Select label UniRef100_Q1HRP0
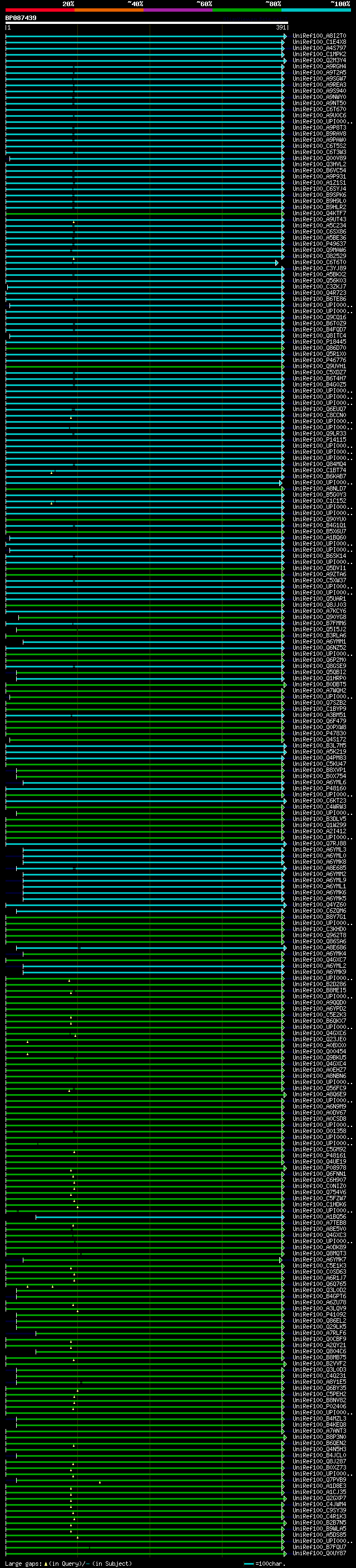 [x=319, y=678]
